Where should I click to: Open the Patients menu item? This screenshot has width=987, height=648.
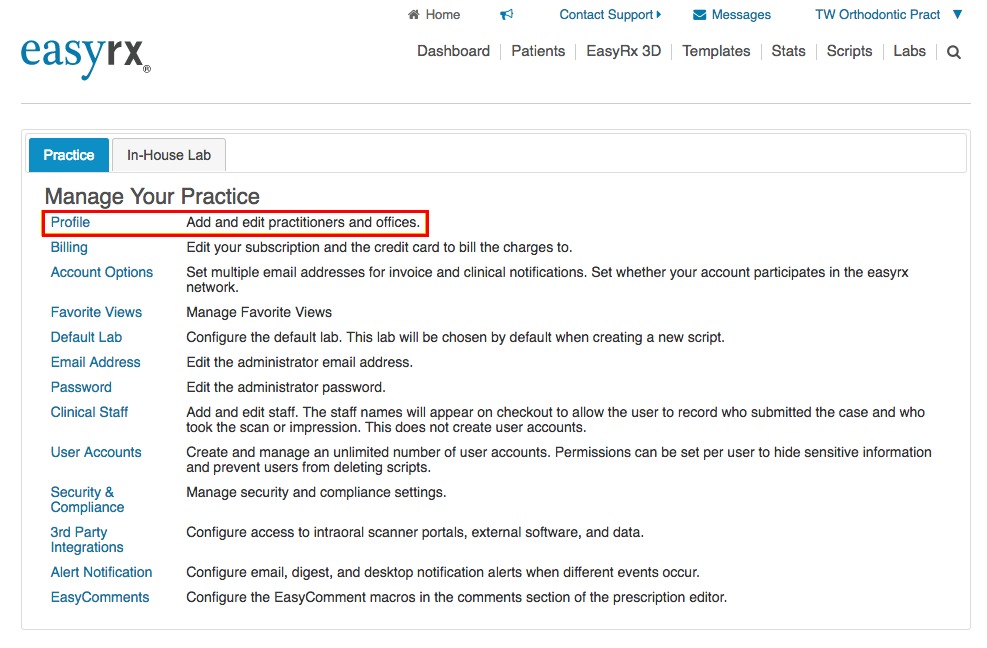click(x=538, y=51)
